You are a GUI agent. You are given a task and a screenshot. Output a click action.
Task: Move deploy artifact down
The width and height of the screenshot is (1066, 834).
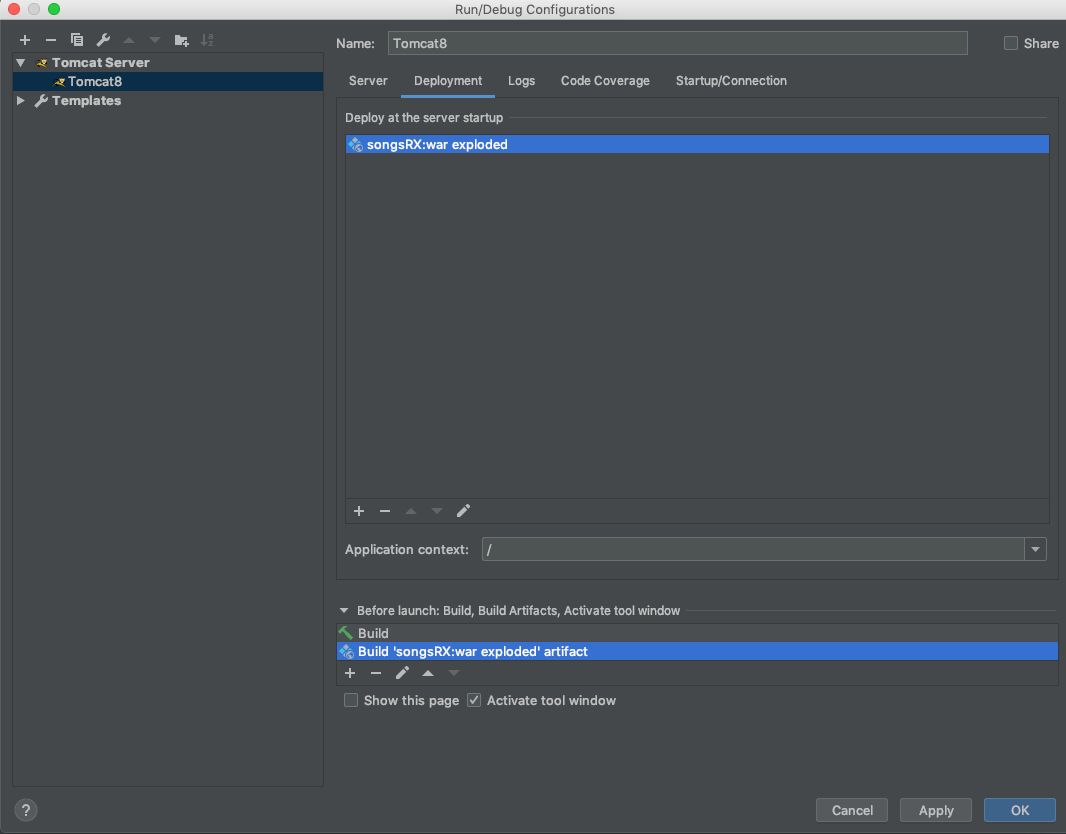436,511
